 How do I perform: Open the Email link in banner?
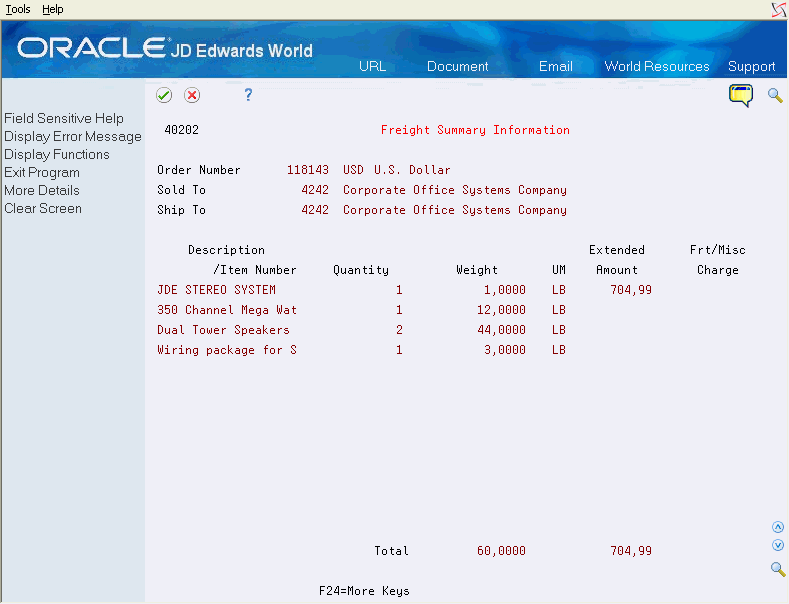coord(556,66)
